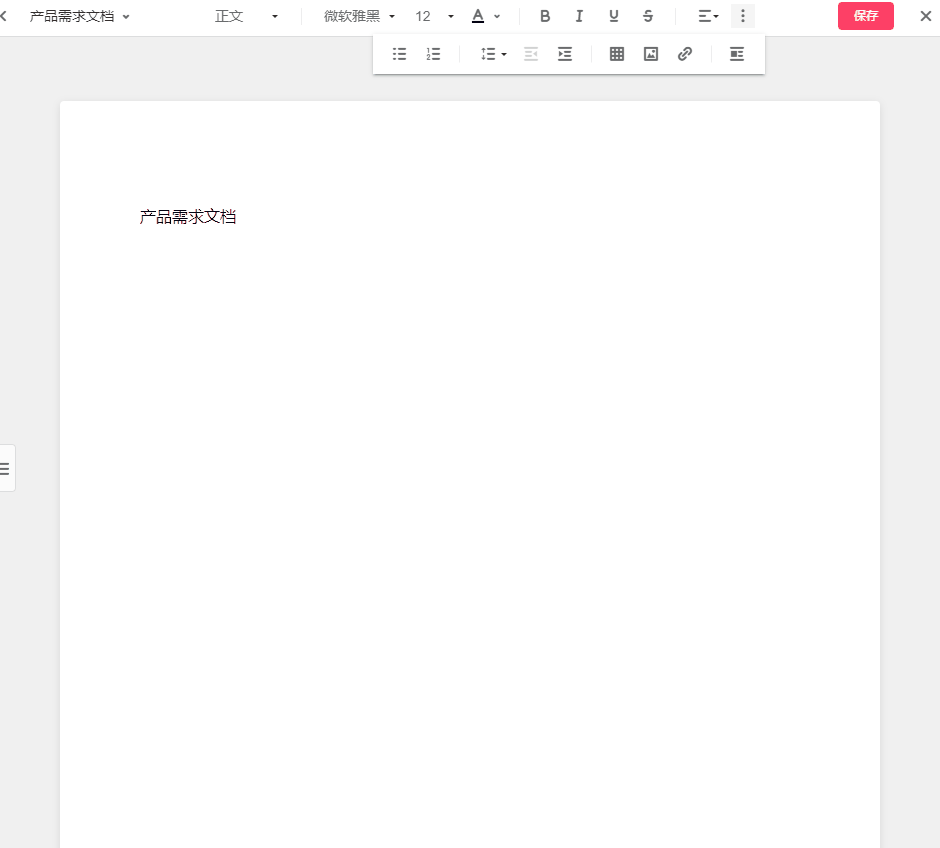This screenshot has width=940, height=848.
Task: Click the decrease indent icon
Action: click(531, 54)
